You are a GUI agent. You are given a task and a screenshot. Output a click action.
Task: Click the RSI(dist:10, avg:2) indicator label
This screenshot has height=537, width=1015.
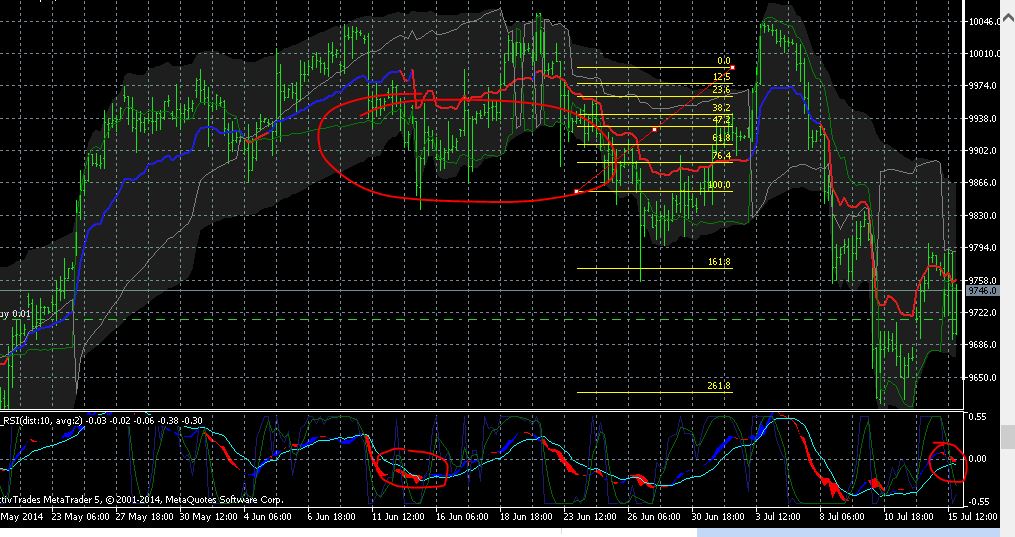(42, 421)
